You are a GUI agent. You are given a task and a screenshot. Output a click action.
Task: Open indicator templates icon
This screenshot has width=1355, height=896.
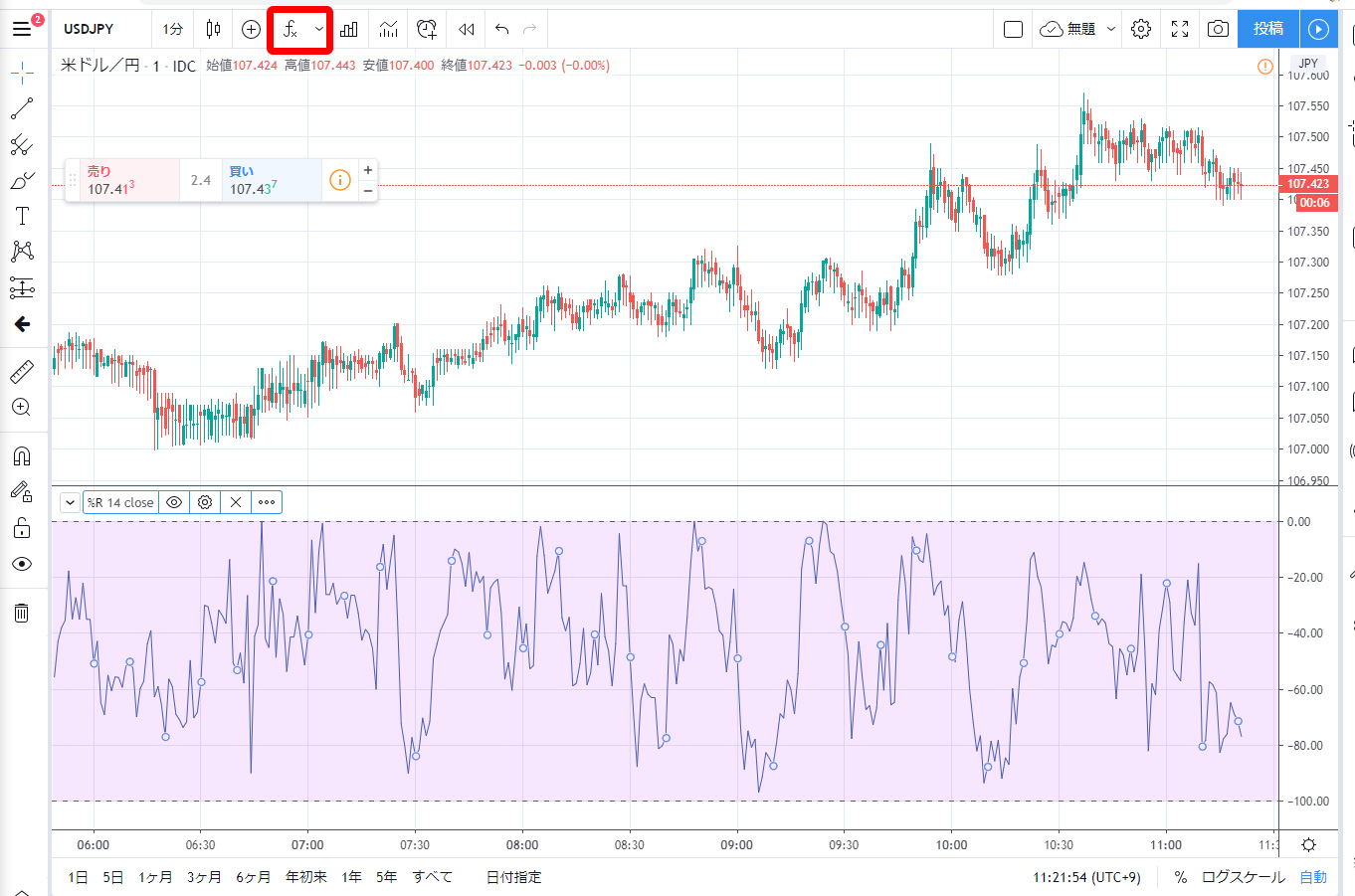point(388,29)
